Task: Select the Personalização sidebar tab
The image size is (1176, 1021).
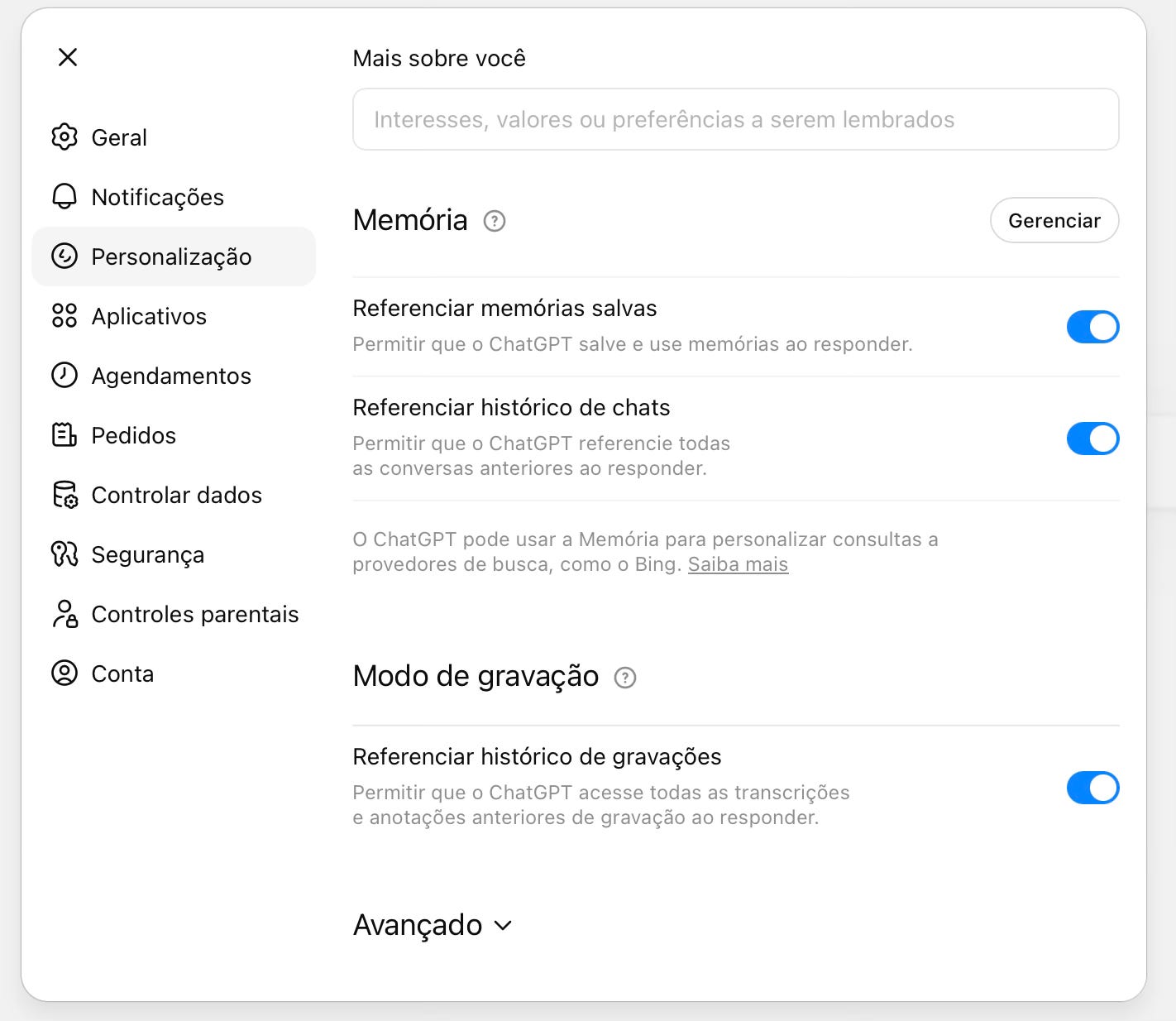Action: click(x=174, y=256)
